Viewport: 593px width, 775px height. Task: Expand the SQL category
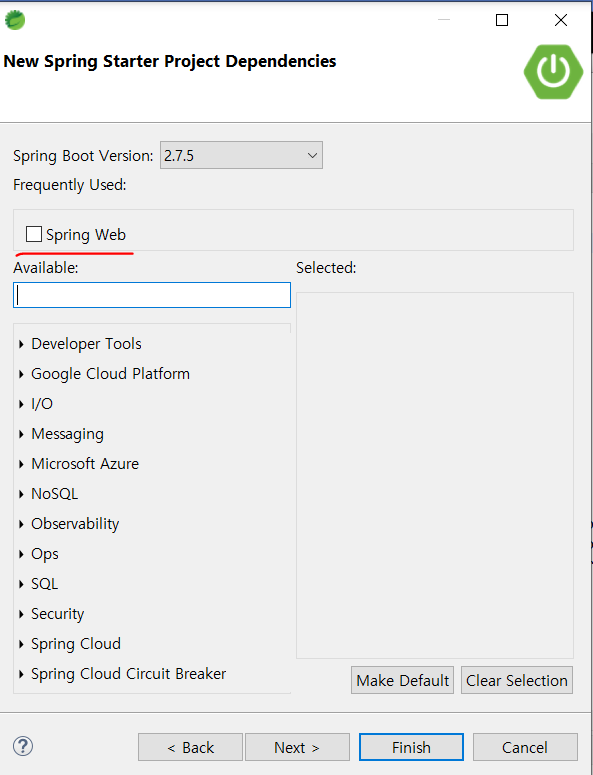click(21, 584)
